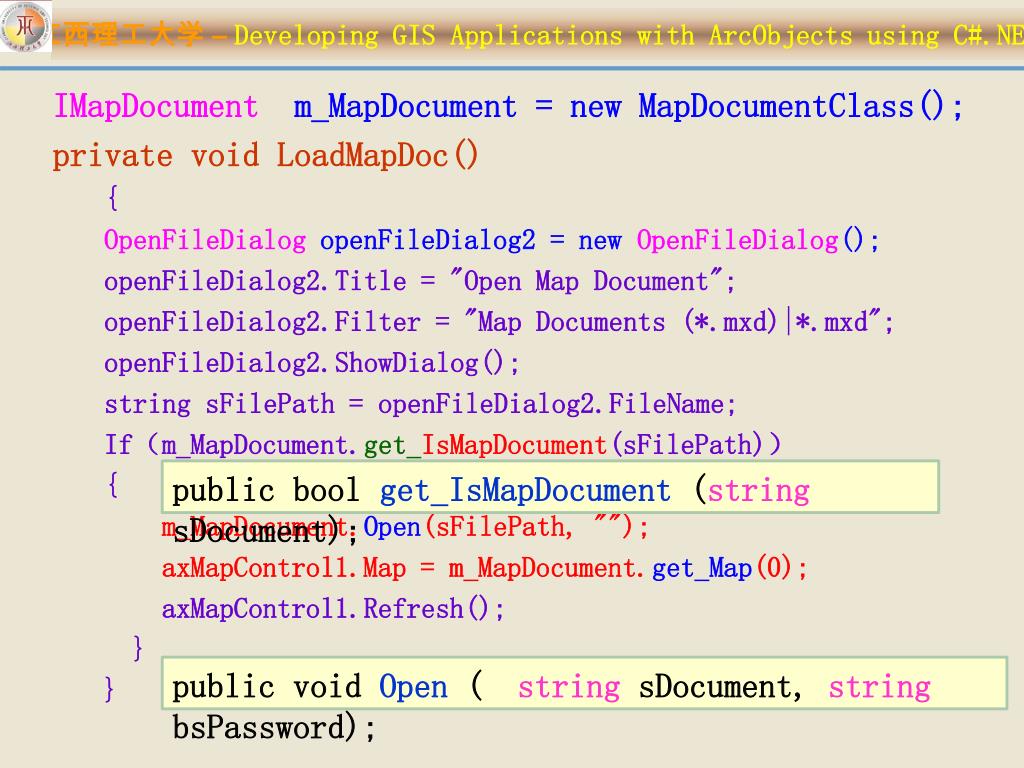The height and width of the screenshot is (768, 1024).
Task: Click the "openFileDialog2.Title" assignment line
Action: tap(420, 281)
